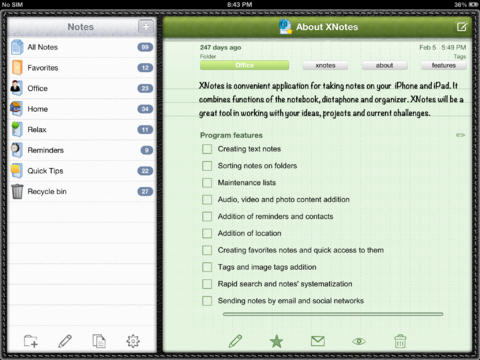Click the No SIM status text
The width and height of the screenshot is (480, 360).
pyautogui.click(x=12, y=4)
